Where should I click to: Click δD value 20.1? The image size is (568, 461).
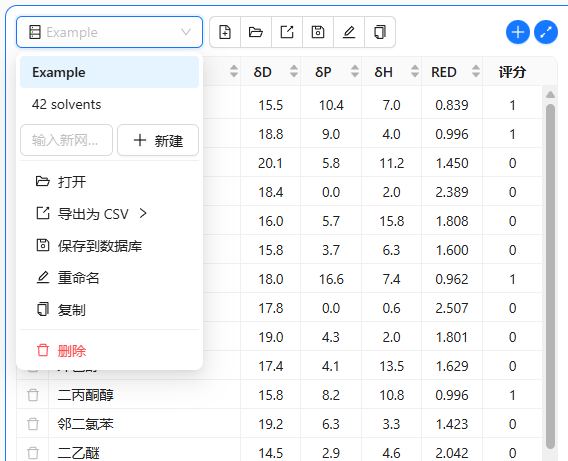(271, 163)
